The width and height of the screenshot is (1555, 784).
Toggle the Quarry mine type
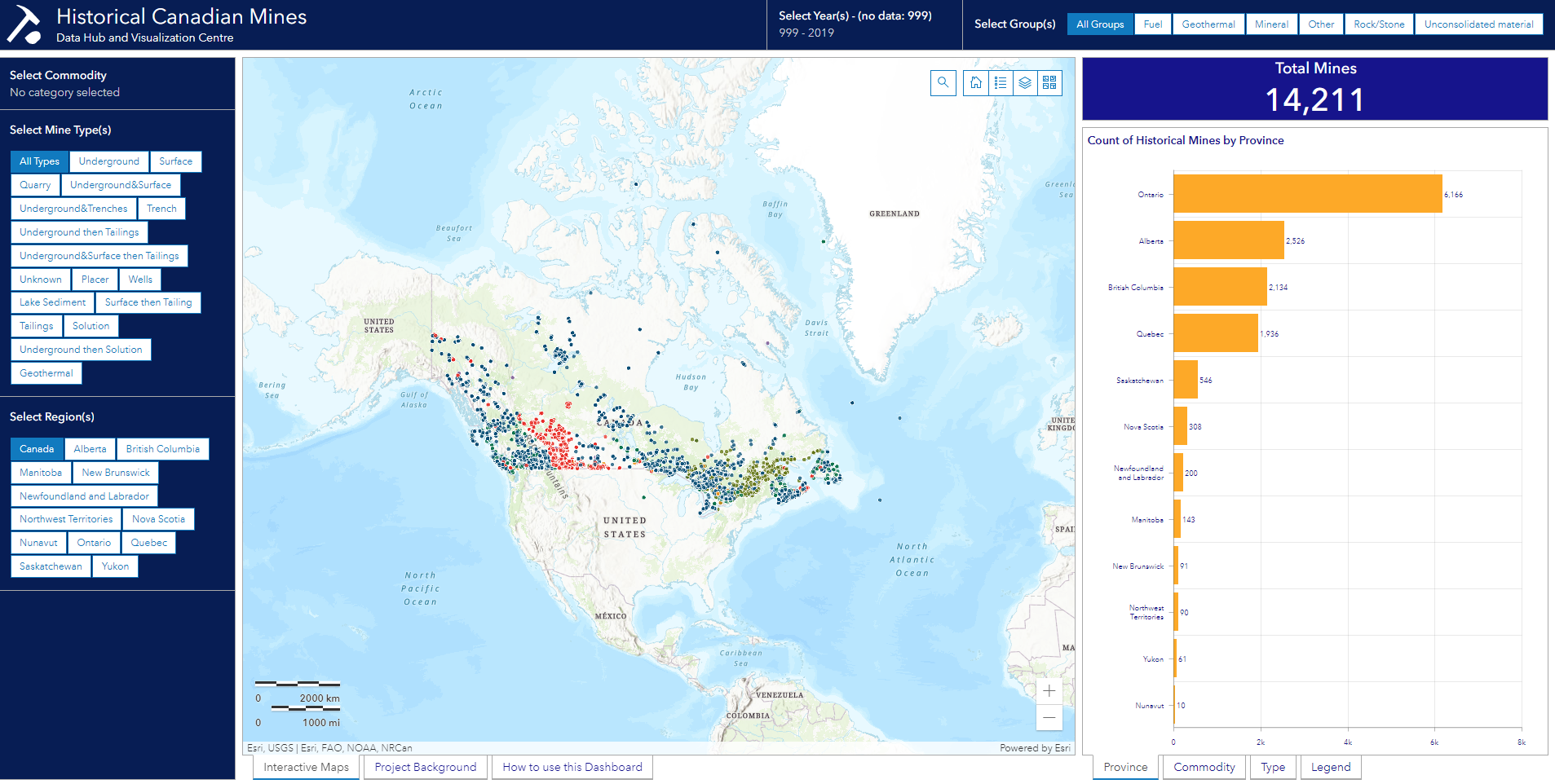[x=35, y=184]
